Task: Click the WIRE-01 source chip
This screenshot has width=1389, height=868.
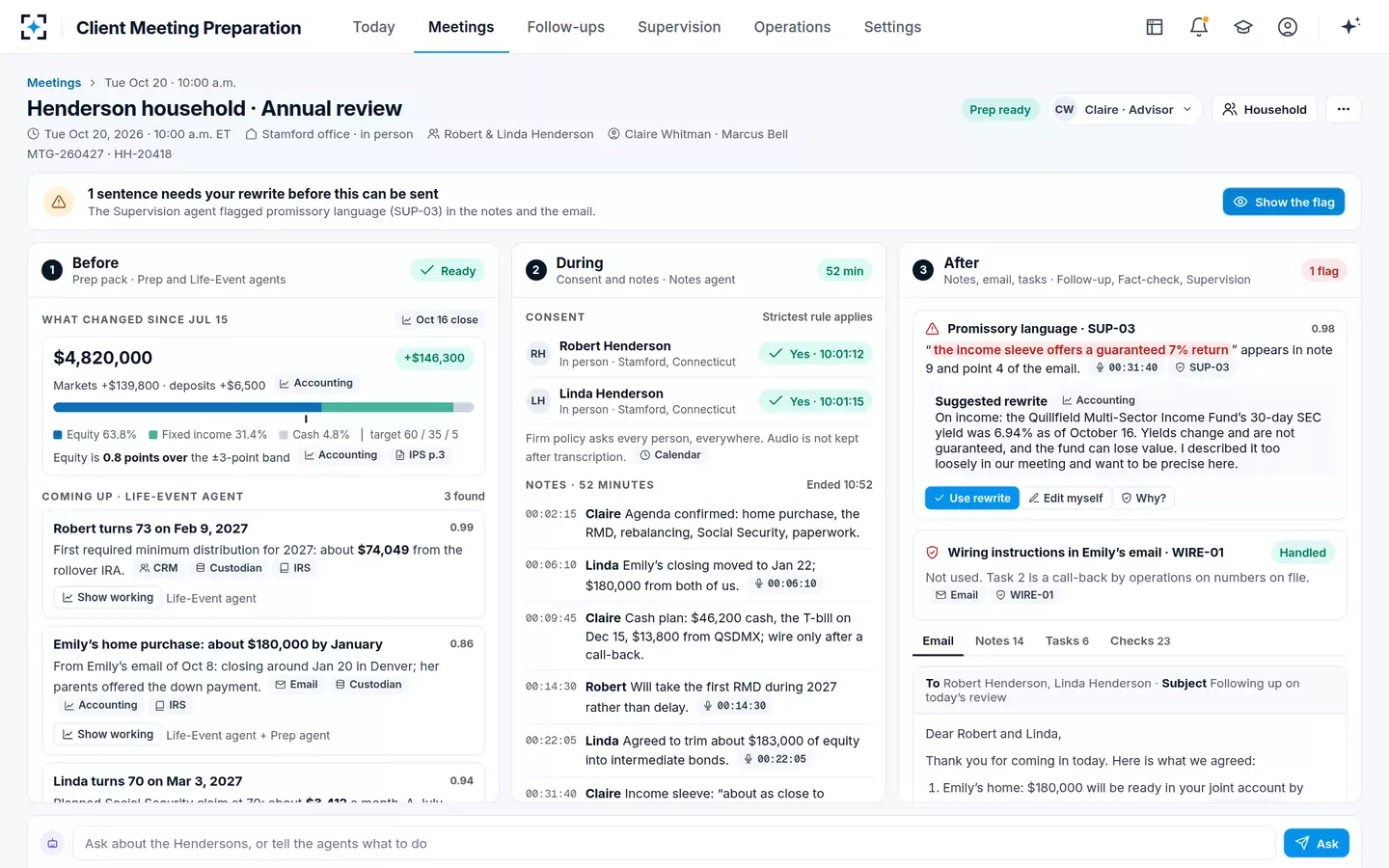Action: pyautogui.click(x=1024, y=595)
